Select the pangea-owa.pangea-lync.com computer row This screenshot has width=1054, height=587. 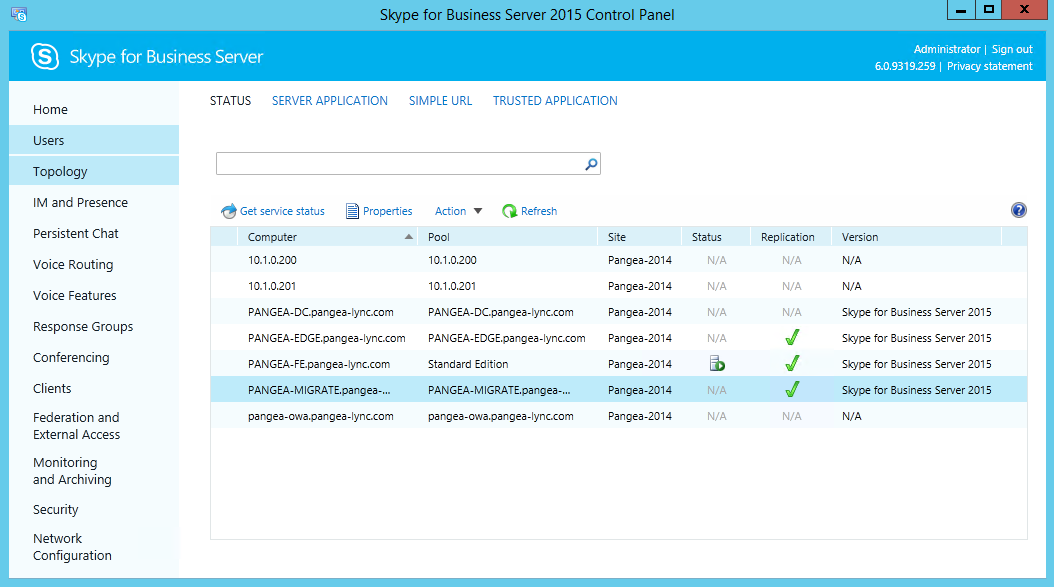pyautogui.click(x=618, y=416)
